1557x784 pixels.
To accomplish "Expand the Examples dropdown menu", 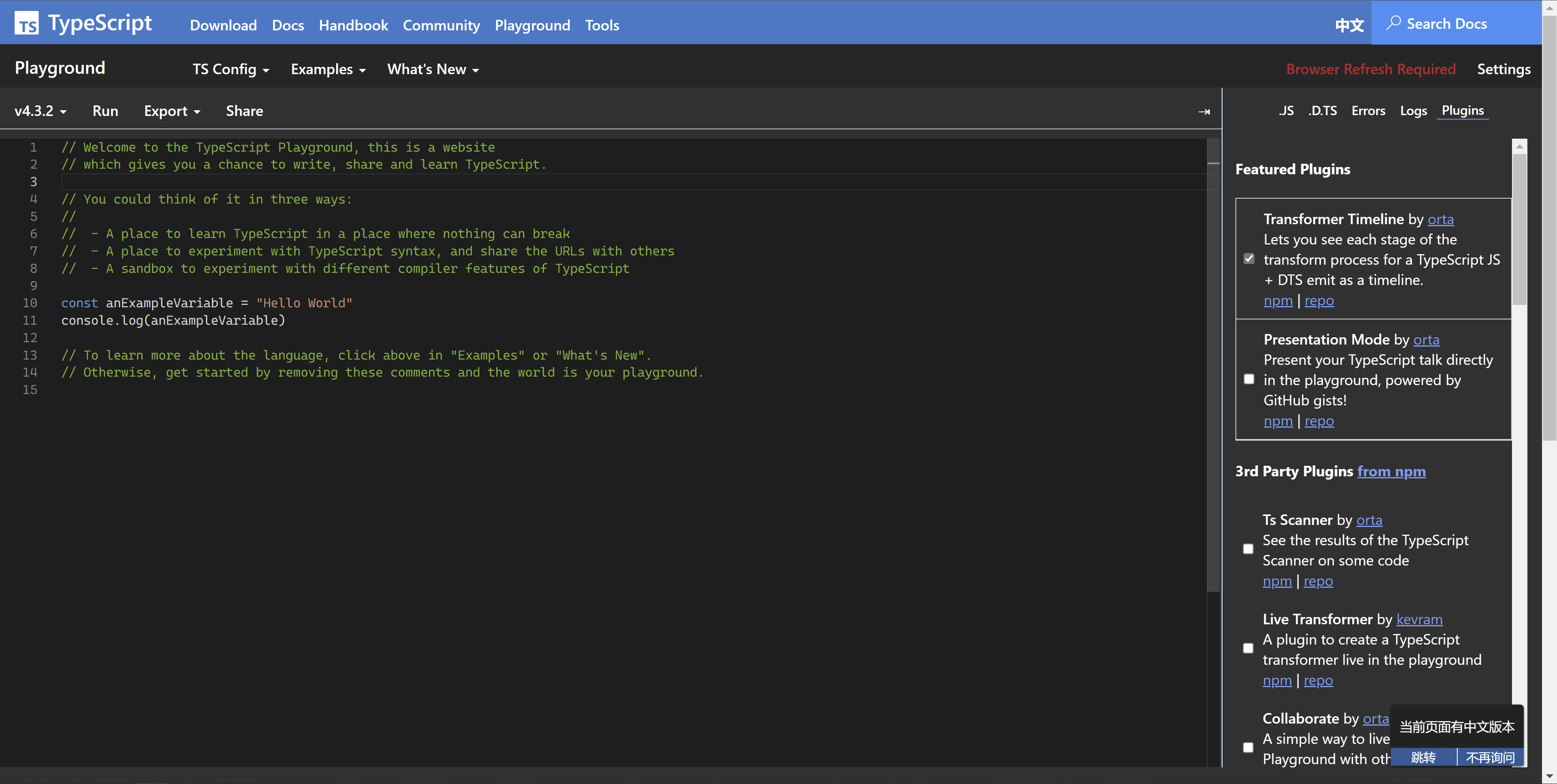I will coord(328,69).
